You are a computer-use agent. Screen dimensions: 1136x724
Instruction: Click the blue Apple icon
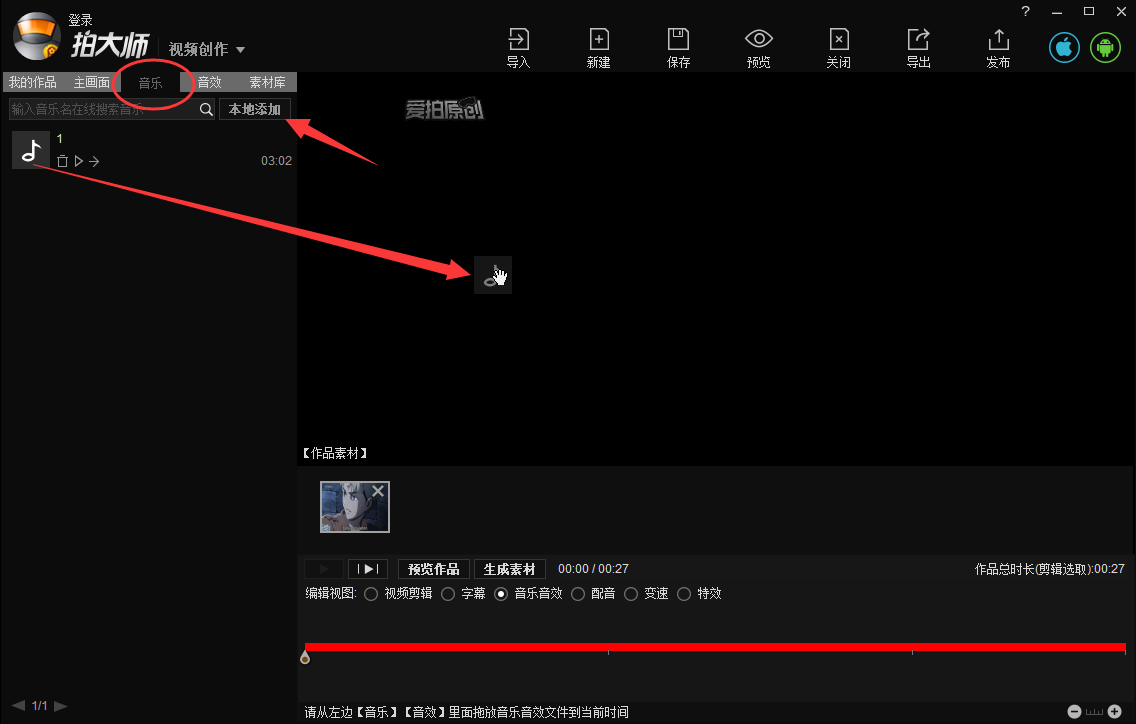[1064, 47]
